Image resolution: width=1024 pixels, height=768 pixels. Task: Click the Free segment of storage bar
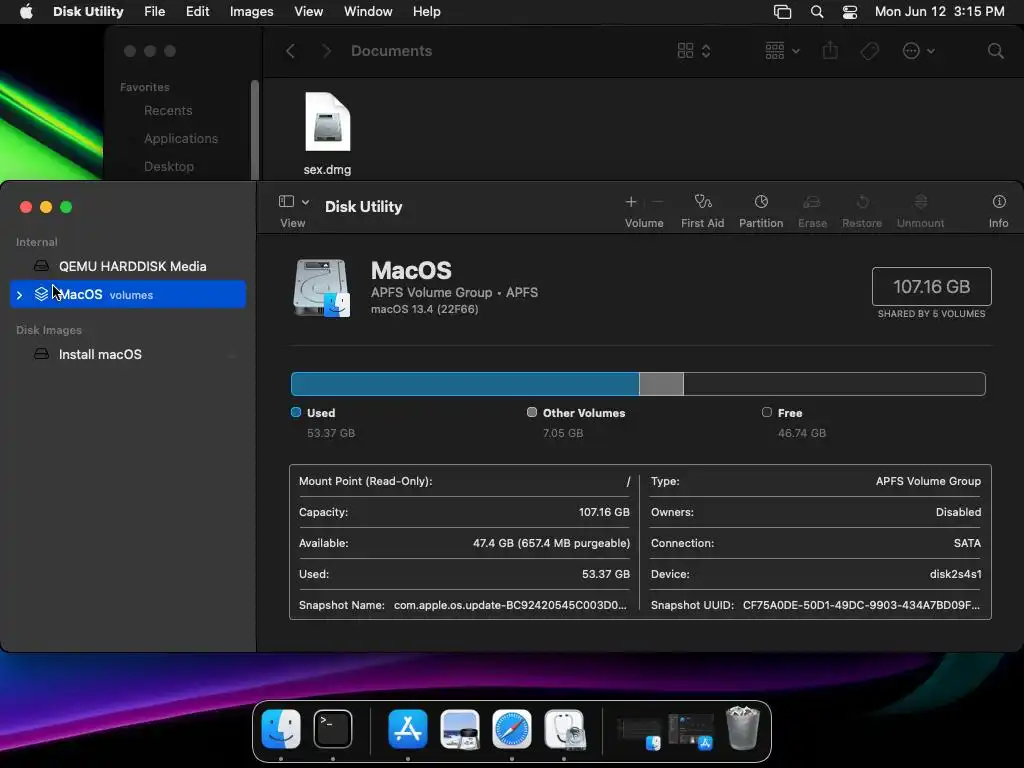point(834,384)
